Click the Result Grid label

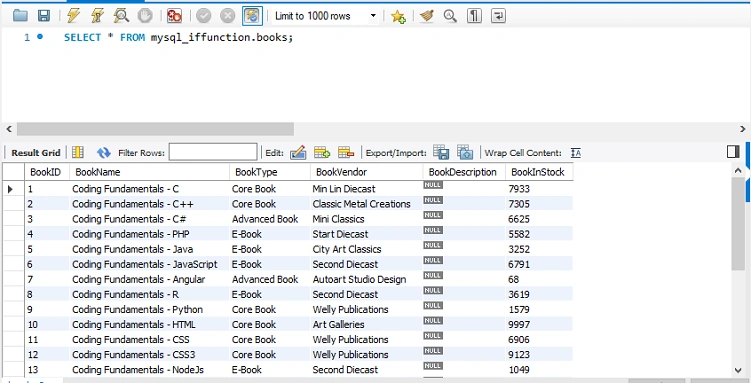point(36,153)
